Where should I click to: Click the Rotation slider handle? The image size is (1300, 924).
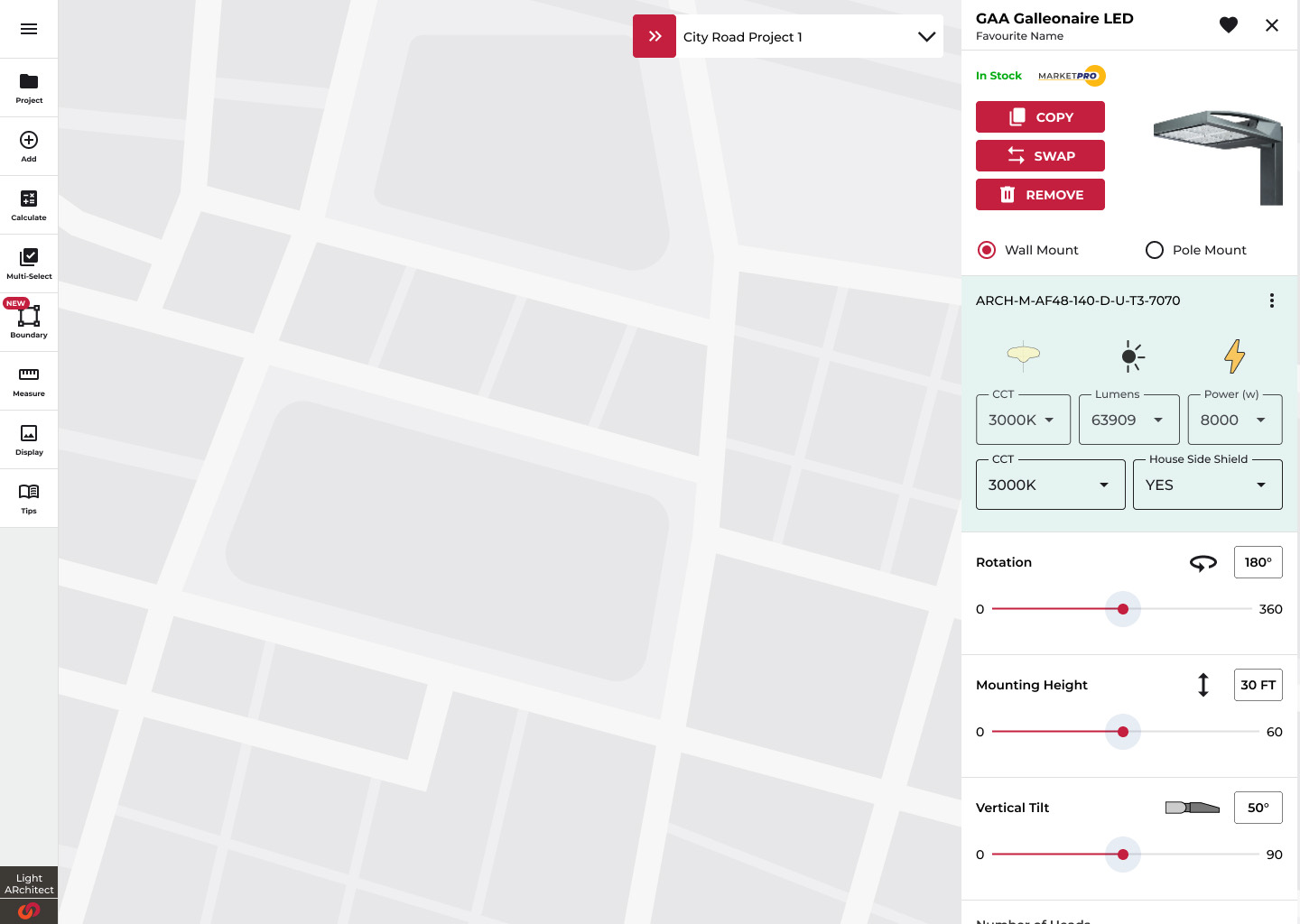coord(1123,609)
